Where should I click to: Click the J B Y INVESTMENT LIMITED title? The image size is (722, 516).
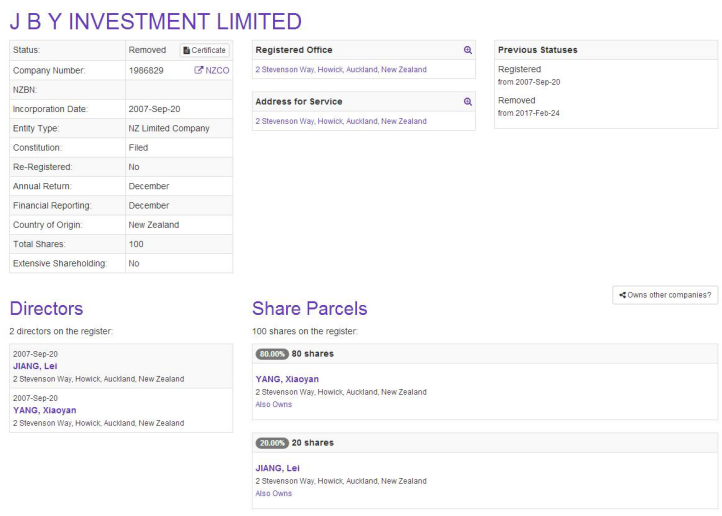(155, 21)
